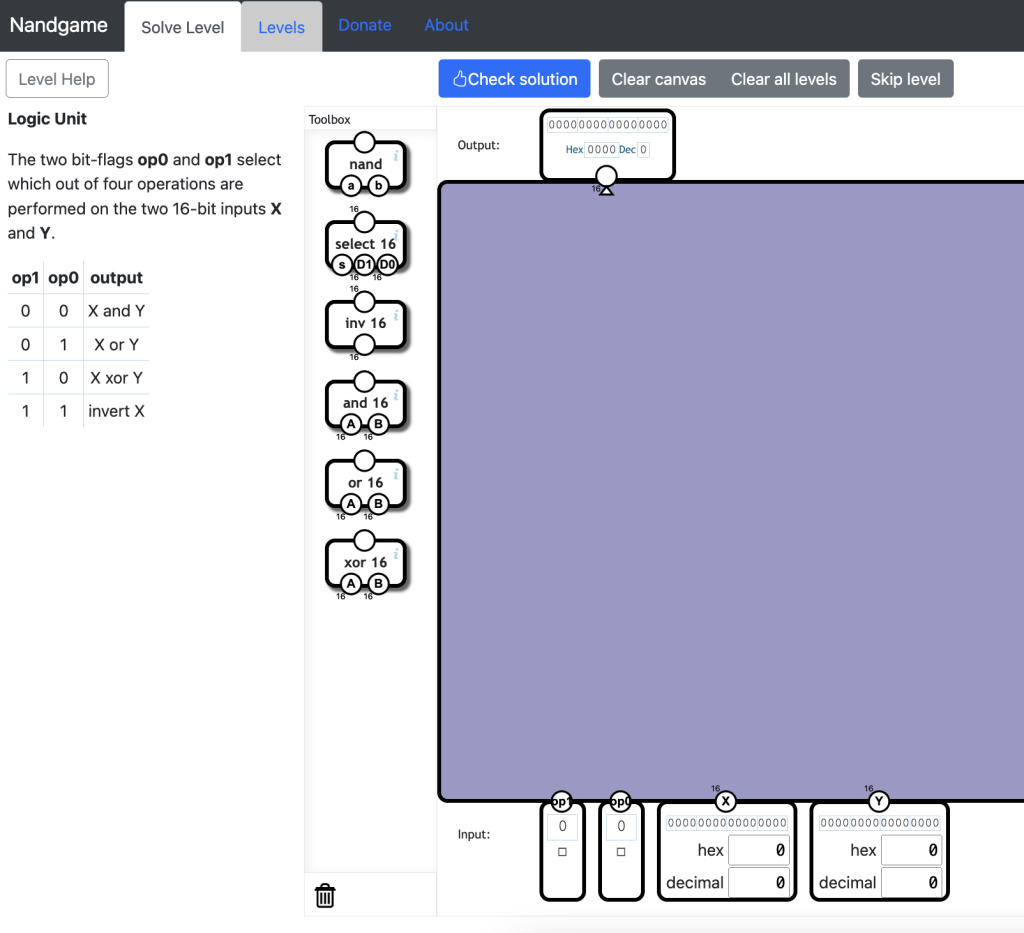Select the and 16 component
The height and width of the screenshot is (933, 1024).
[x=365, y=403]
